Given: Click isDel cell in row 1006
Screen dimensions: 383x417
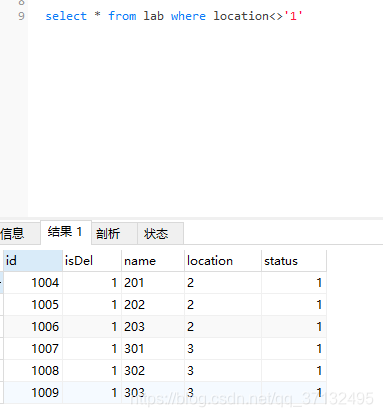Looking at the screenshot, I should coord(92,327).
